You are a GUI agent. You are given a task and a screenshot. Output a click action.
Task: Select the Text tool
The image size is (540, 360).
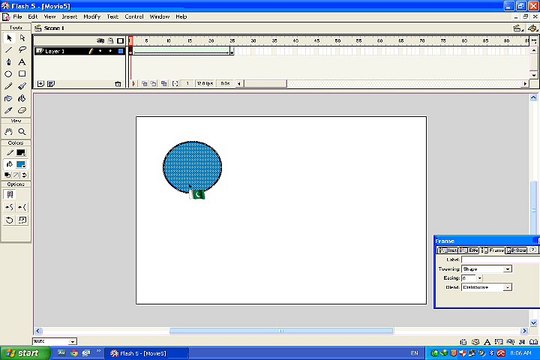click(x=22, y=62)
